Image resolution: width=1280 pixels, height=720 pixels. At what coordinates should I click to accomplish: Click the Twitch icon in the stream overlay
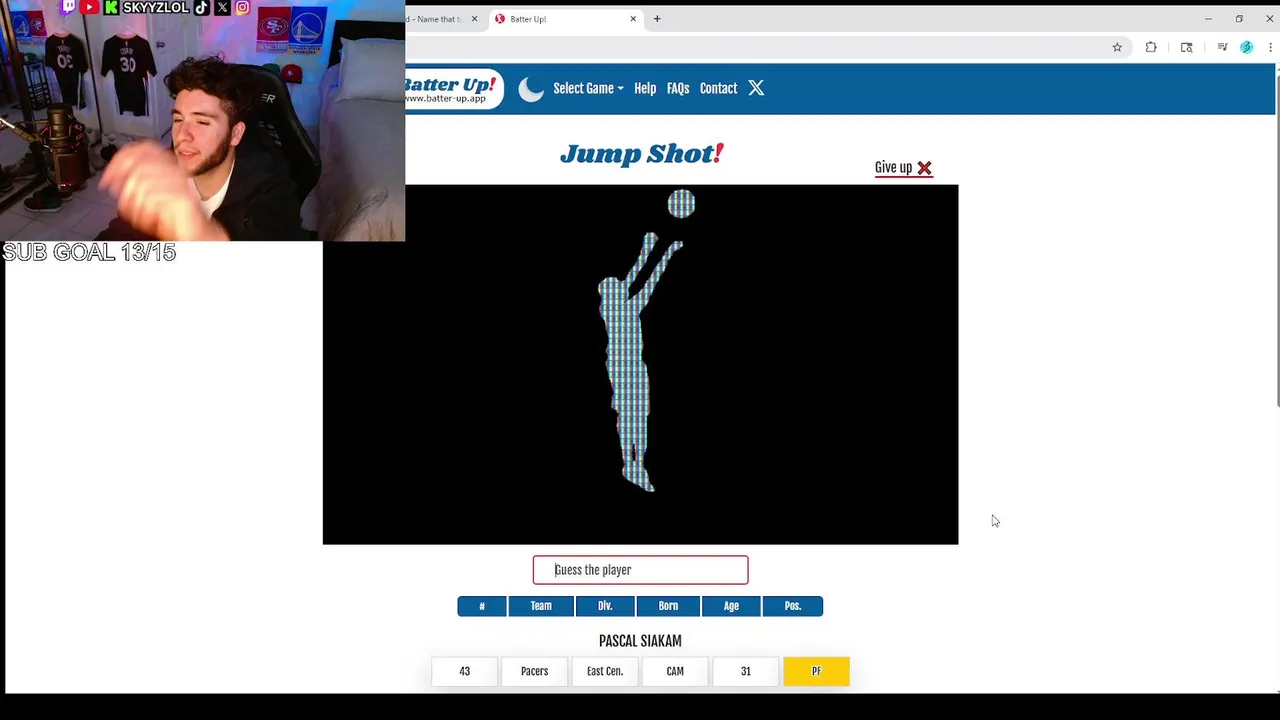(x=68, y=7)
